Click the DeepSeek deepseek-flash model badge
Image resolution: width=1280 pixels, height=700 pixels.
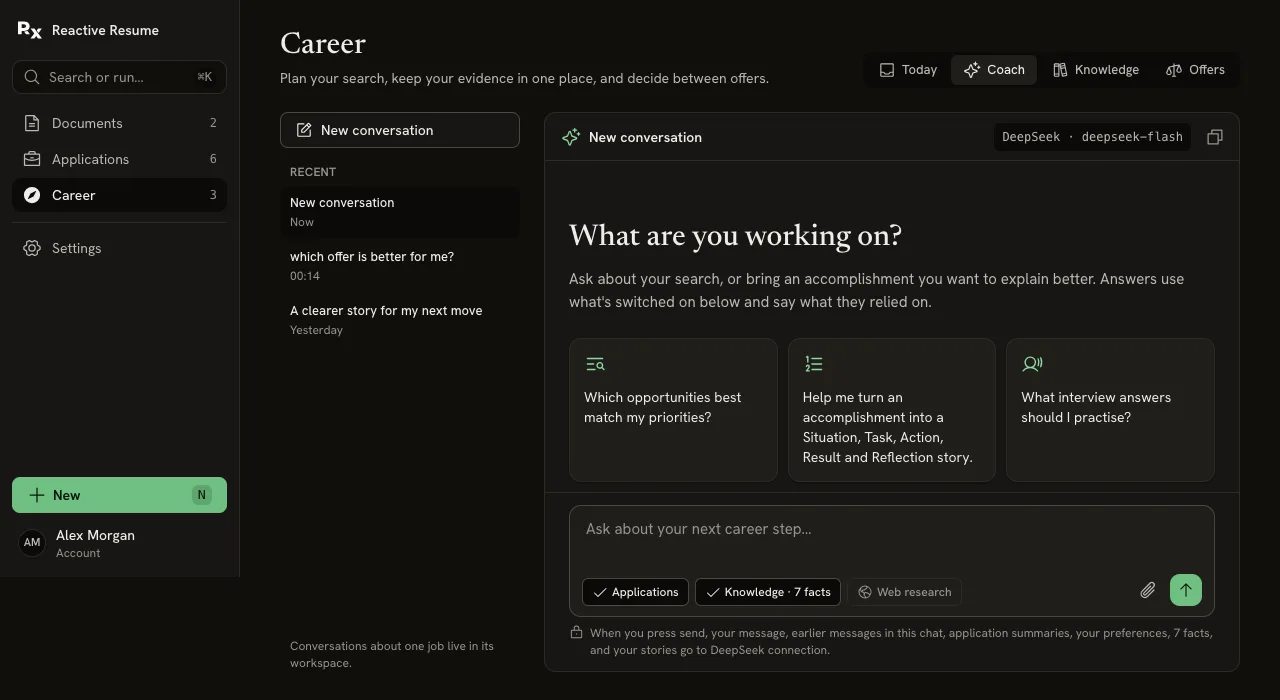pos(1092,137)
